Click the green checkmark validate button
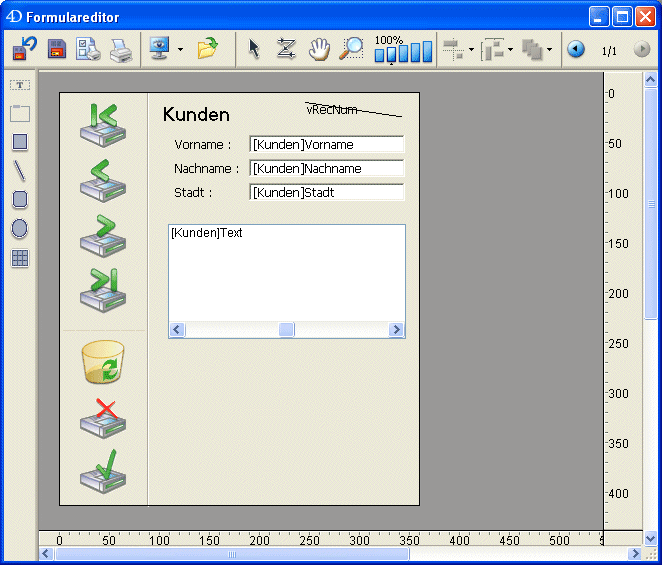The height and width of the screenshot is (565, 662). (103, 470)
